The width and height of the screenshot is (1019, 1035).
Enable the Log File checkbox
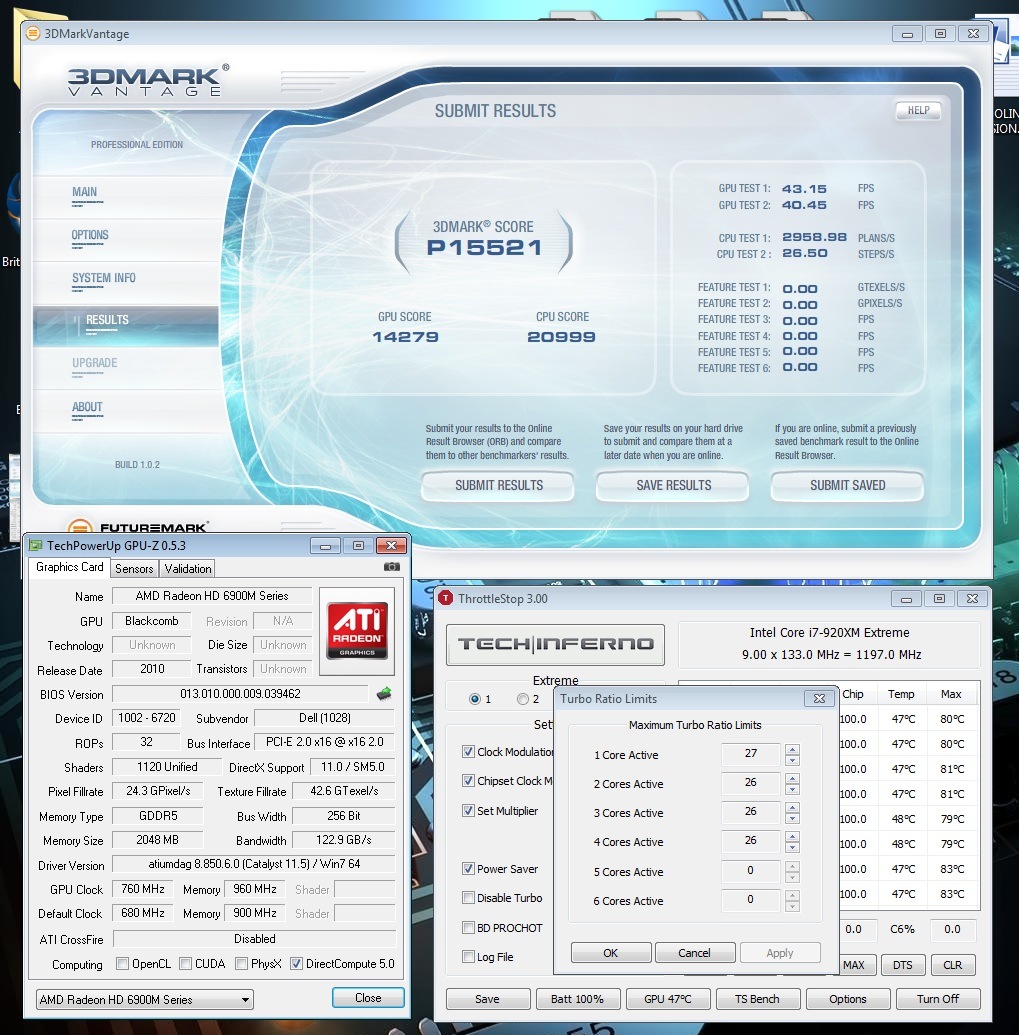coord(468,956)
